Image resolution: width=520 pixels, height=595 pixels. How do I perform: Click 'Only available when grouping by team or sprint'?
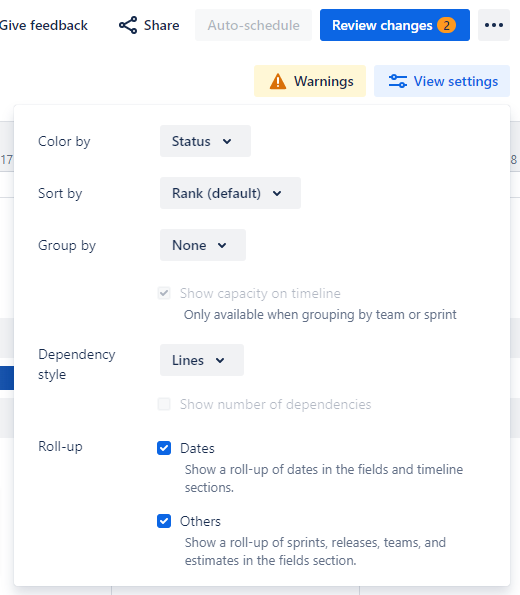[320, 315]
